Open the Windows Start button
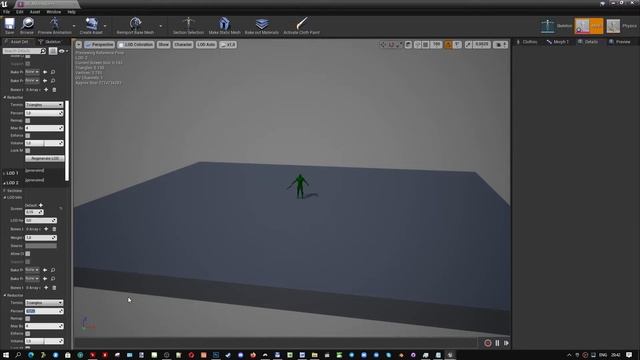The height and width of the screenshot is (360, 640). click(x=6, y=355)
